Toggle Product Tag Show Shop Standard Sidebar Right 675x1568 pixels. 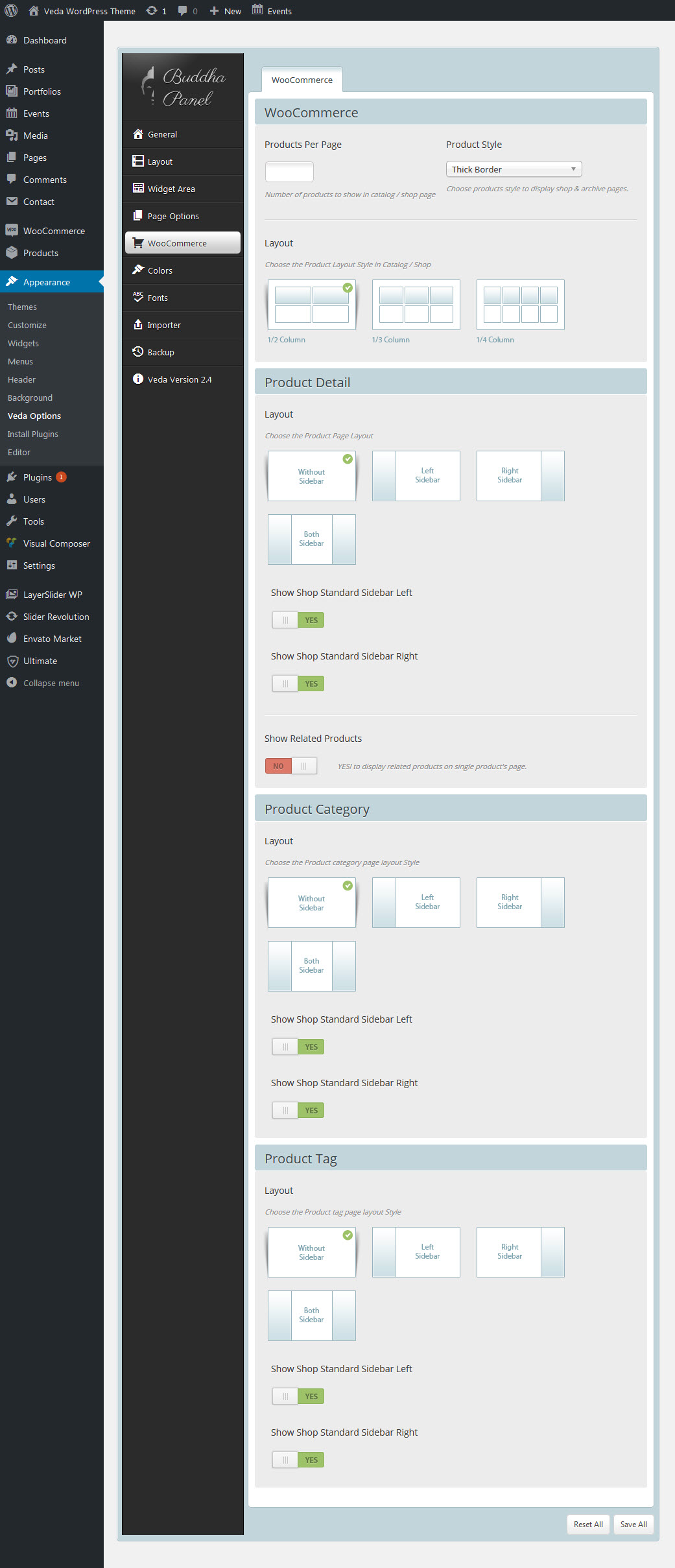298,1460
